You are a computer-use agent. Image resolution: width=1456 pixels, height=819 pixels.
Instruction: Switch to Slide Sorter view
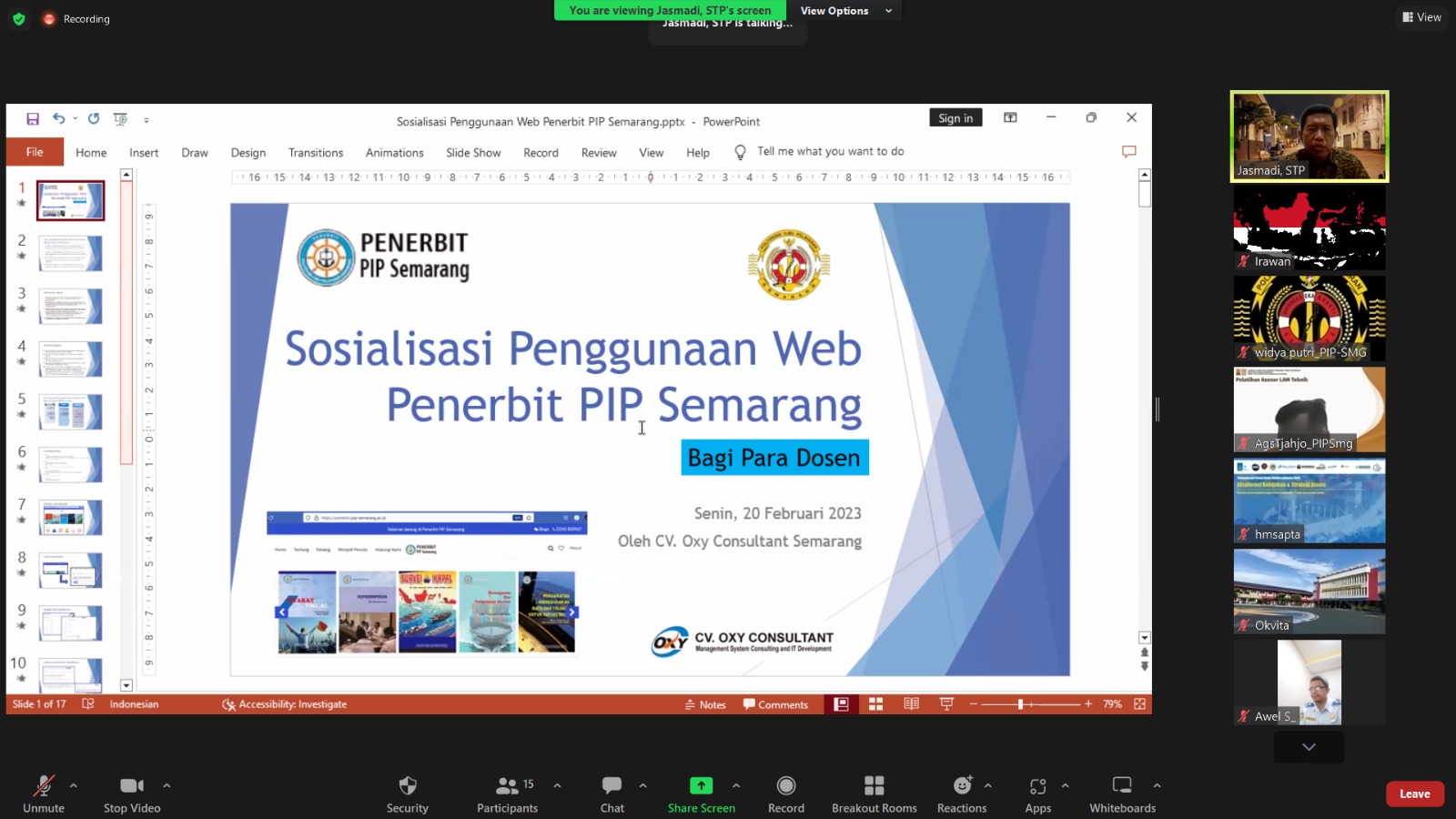pos(875,704)
